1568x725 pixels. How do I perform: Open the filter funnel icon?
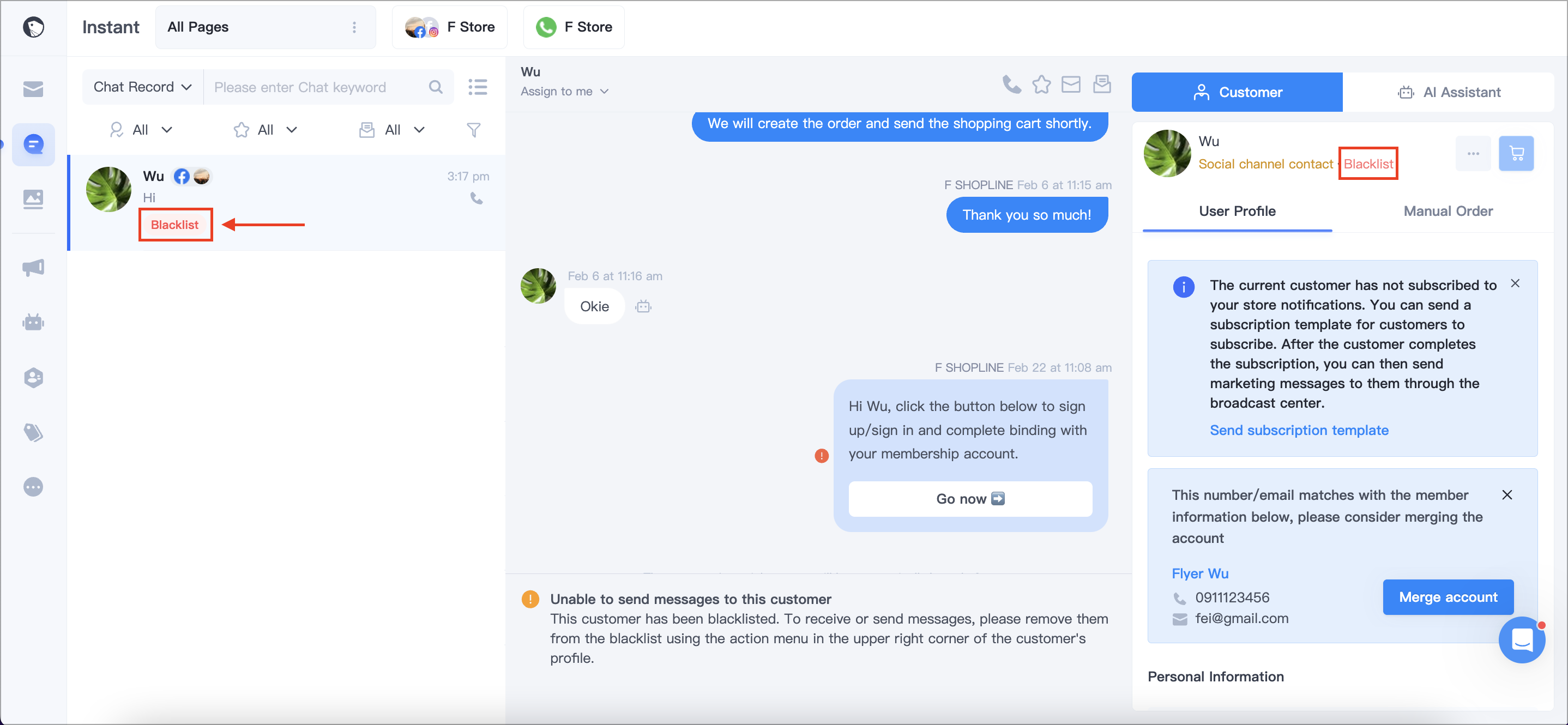coord(474,130)
